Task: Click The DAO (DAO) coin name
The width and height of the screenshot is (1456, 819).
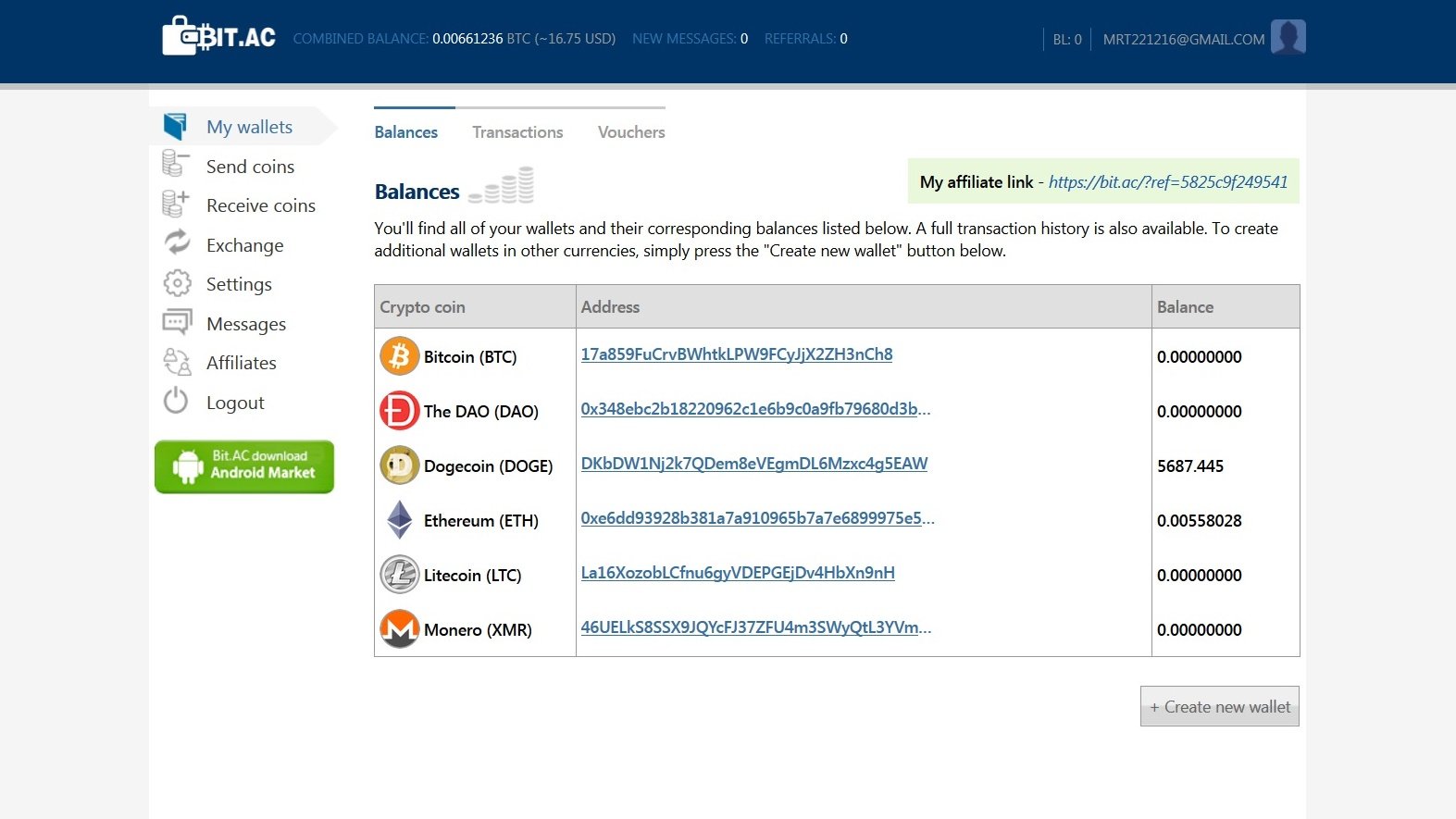Action: pyautogui.click(x=481, y=412)
